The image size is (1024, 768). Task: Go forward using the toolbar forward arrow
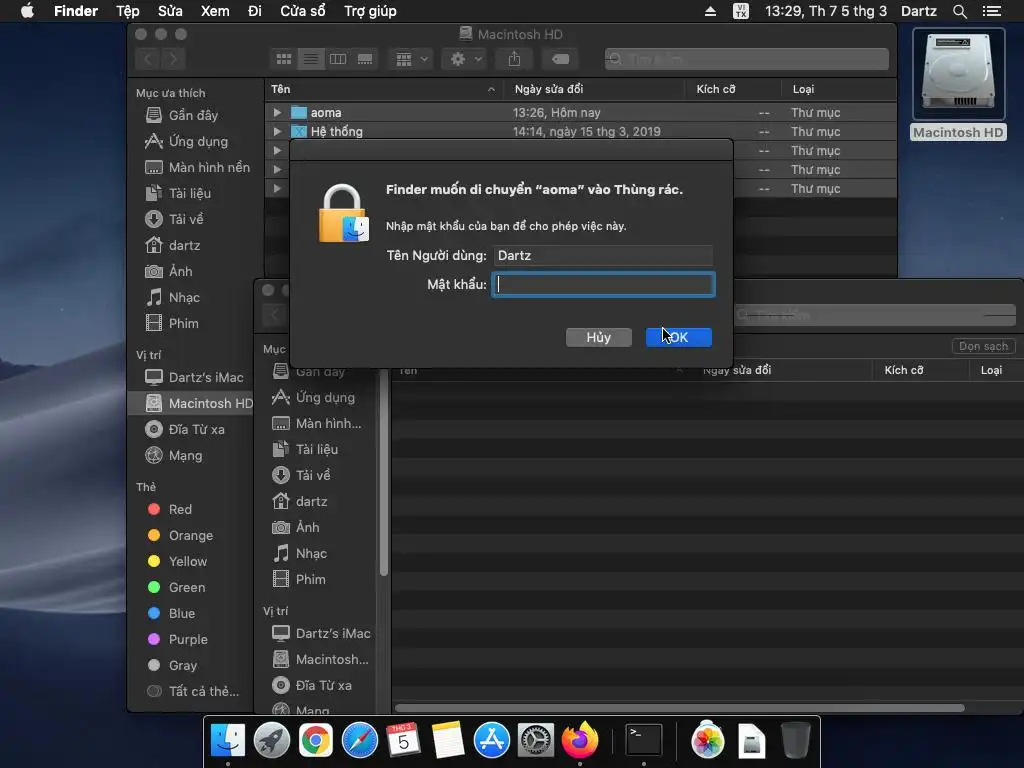point(173,59)
